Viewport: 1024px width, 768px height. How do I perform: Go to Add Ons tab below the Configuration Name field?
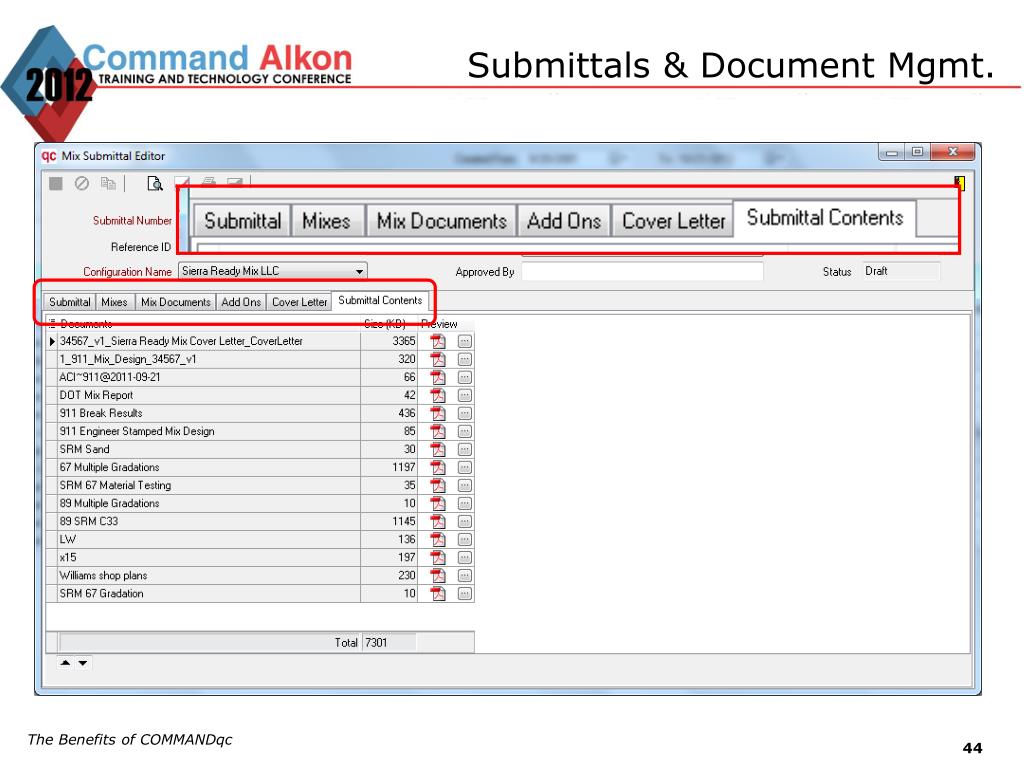pos(241,302)
